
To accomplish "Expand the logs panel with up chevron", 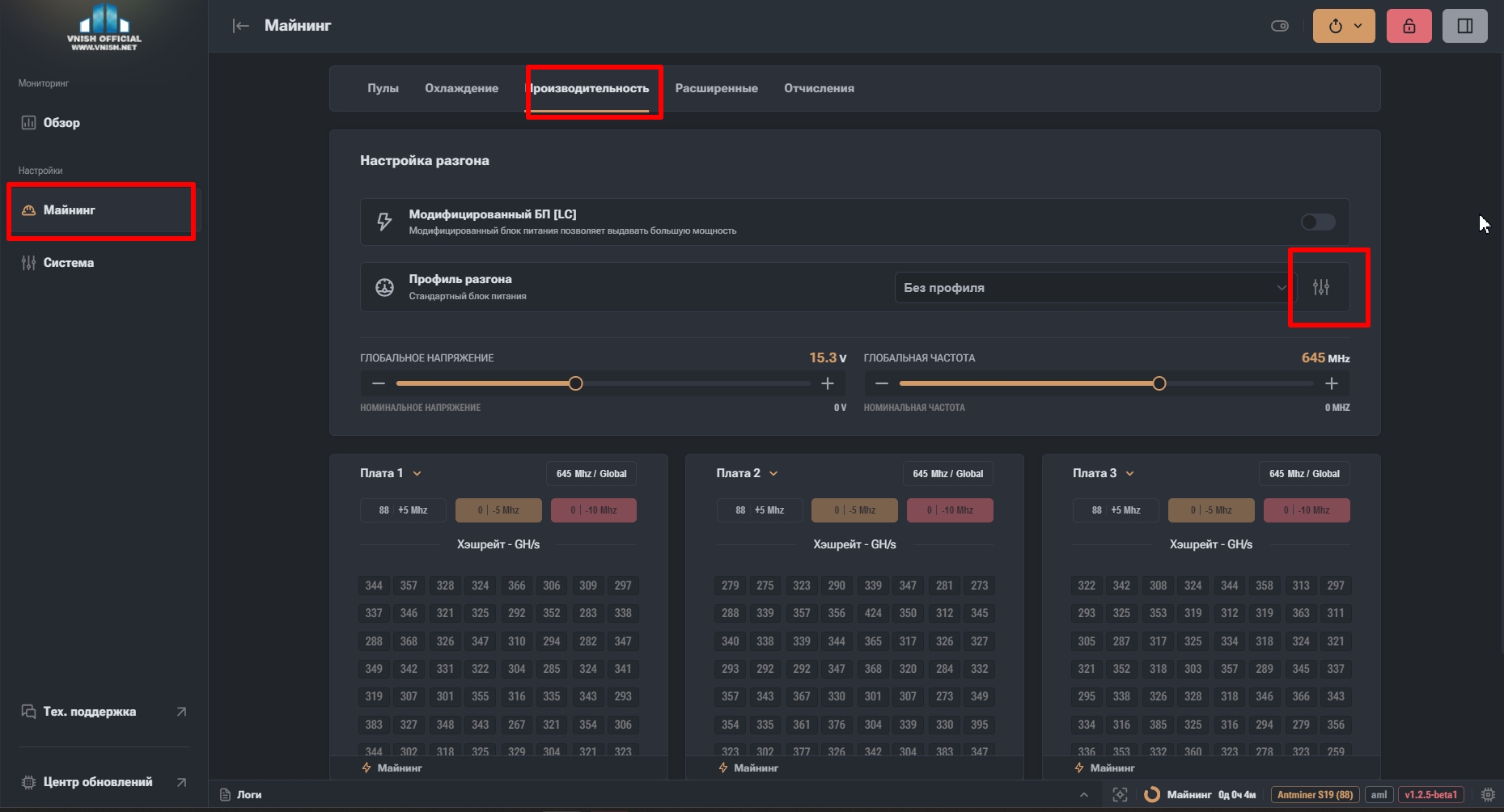I will (x=1084, y=795).
